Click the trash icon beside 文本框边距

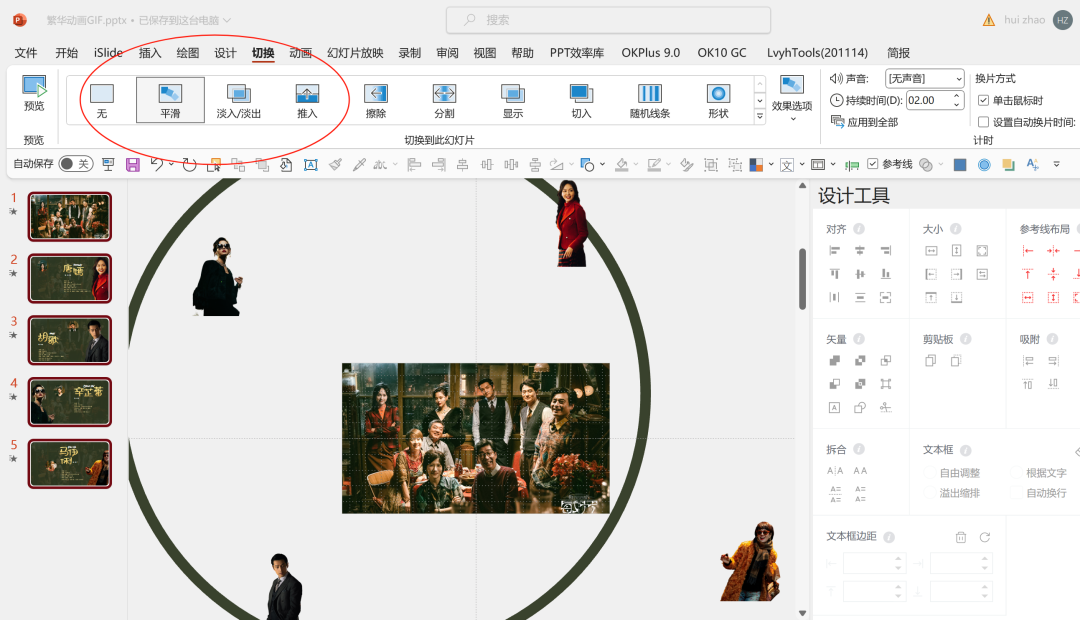click(961, 537)
